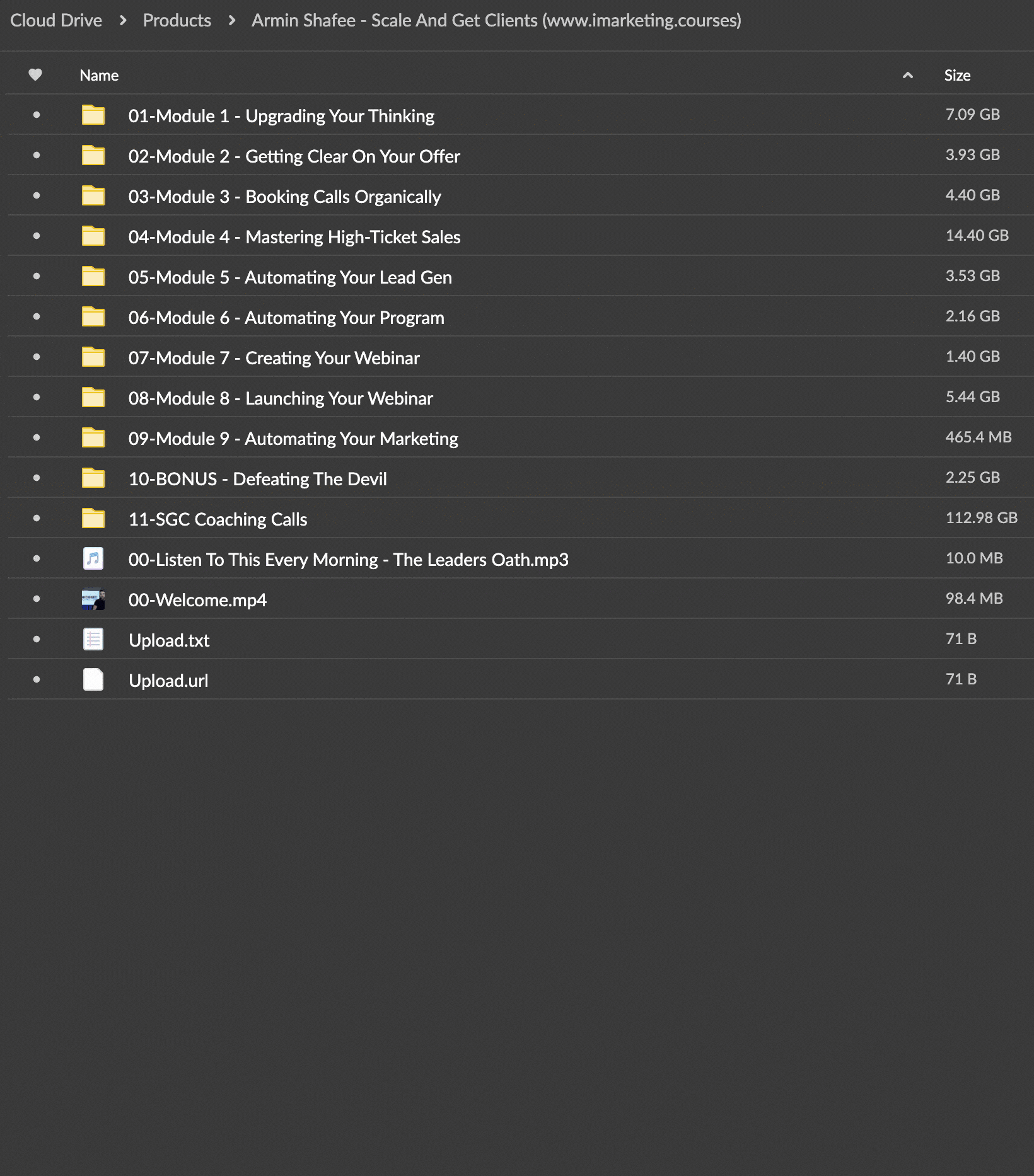Select the 00-Welcome.mp4 file name
The width and height of the screenshot is (1034, 1176).
(x=197, y=600)
